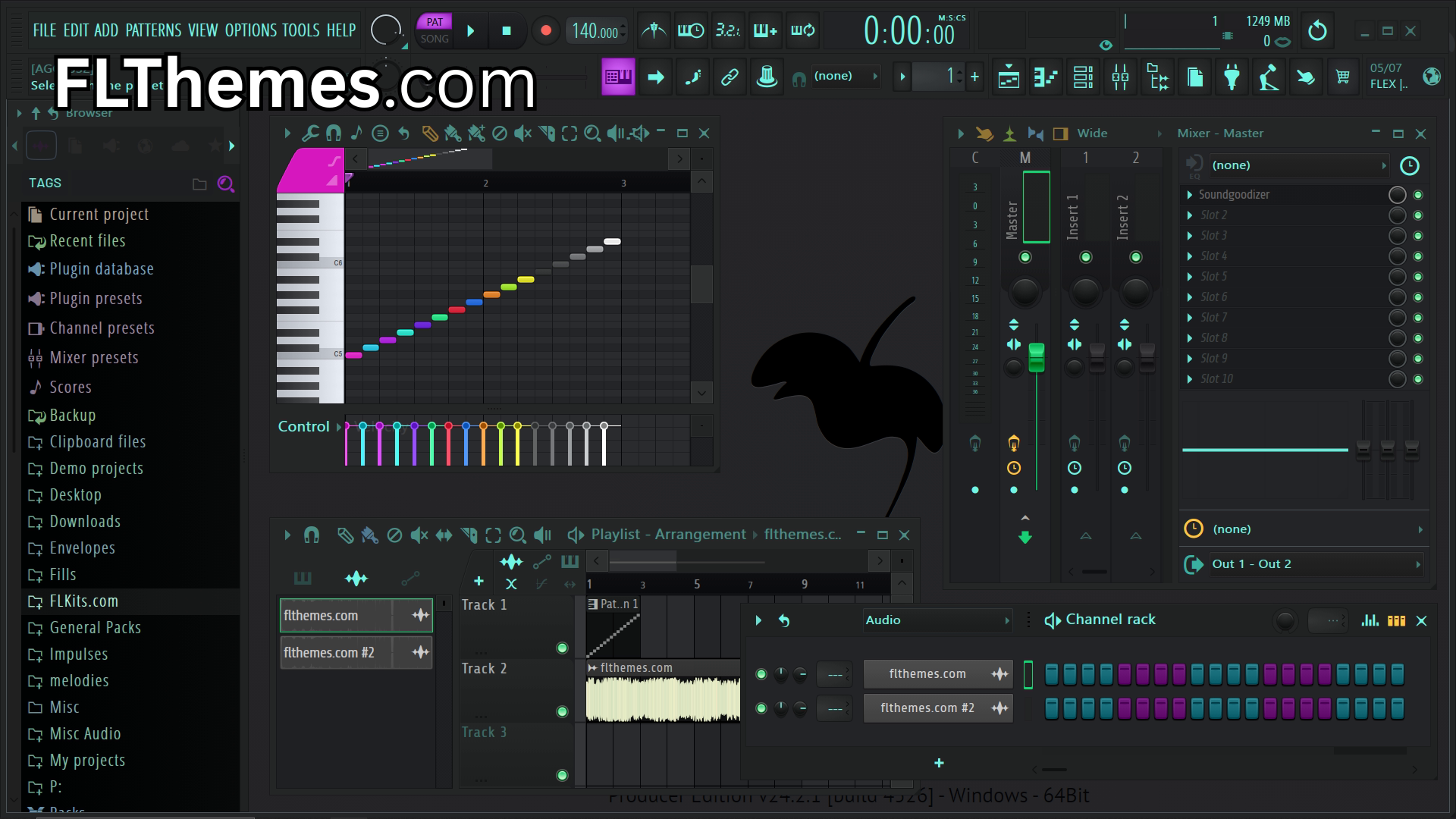Open browser search magnifier icon

(225, 184)
